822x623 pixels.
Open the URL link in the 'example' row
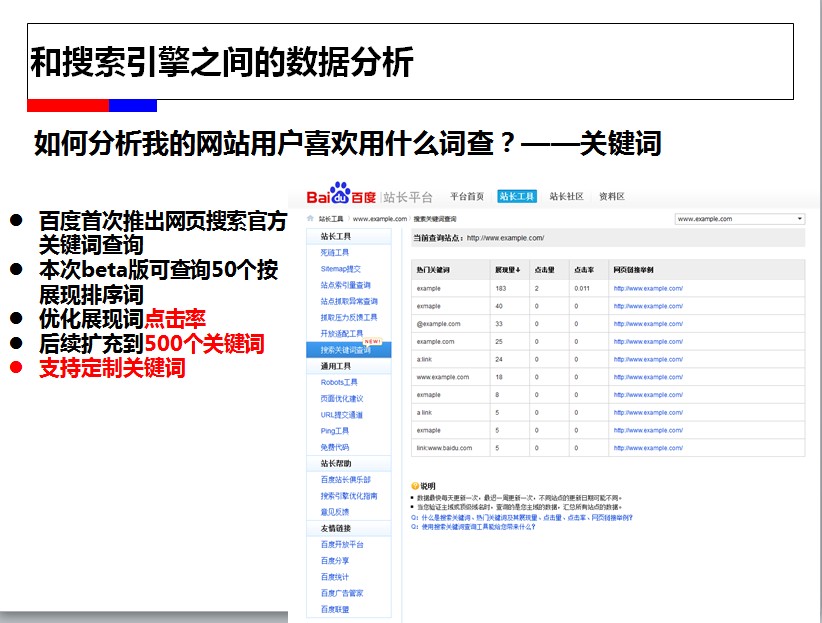pyautogui.click(x=648, y=288)
